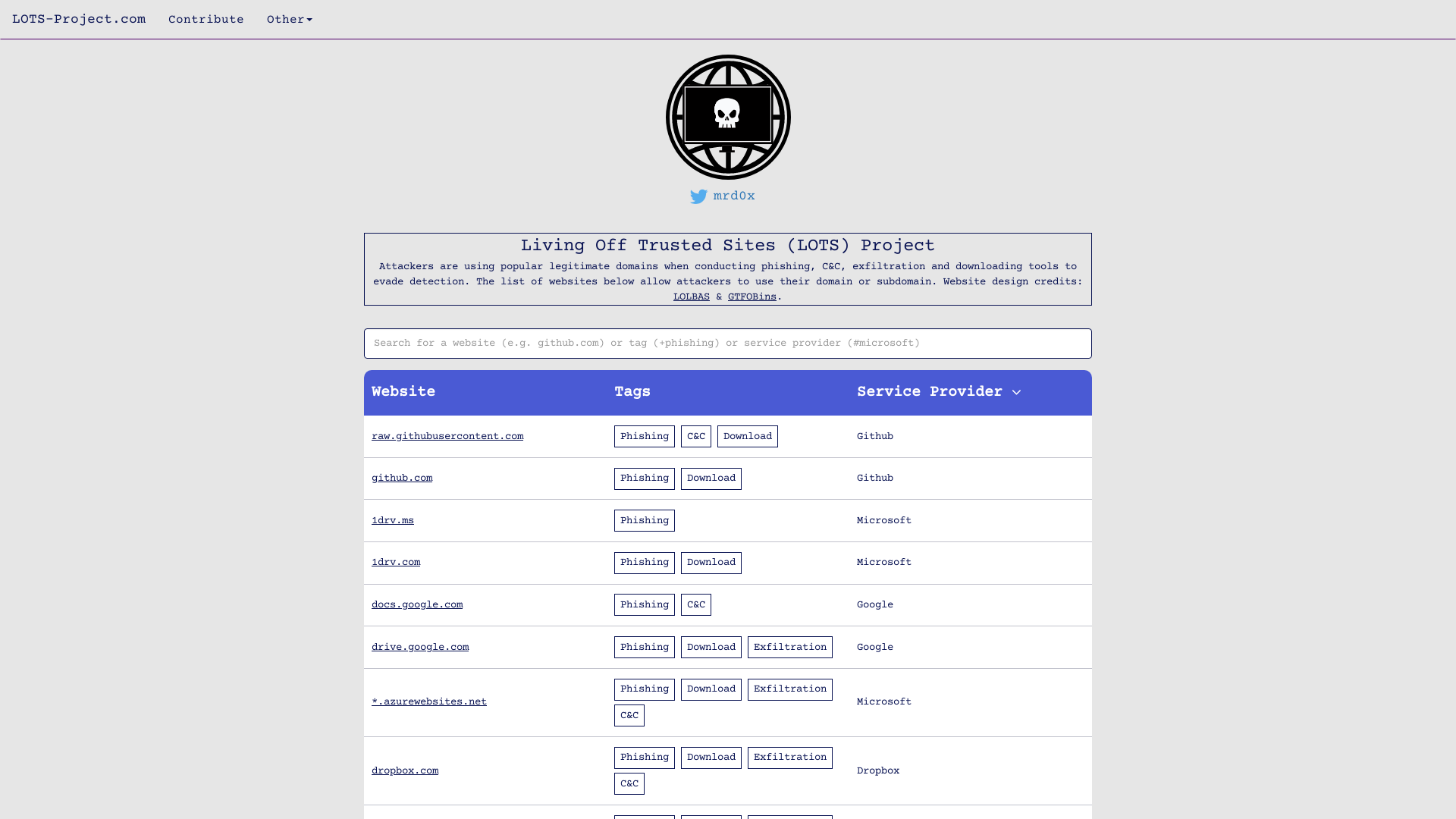Image resolution: width=1456 pixels, height=819 pixels.
Task: Click the Exfiltration tag on *.azurewebsites.net
Action: click(x=790, y=688)
